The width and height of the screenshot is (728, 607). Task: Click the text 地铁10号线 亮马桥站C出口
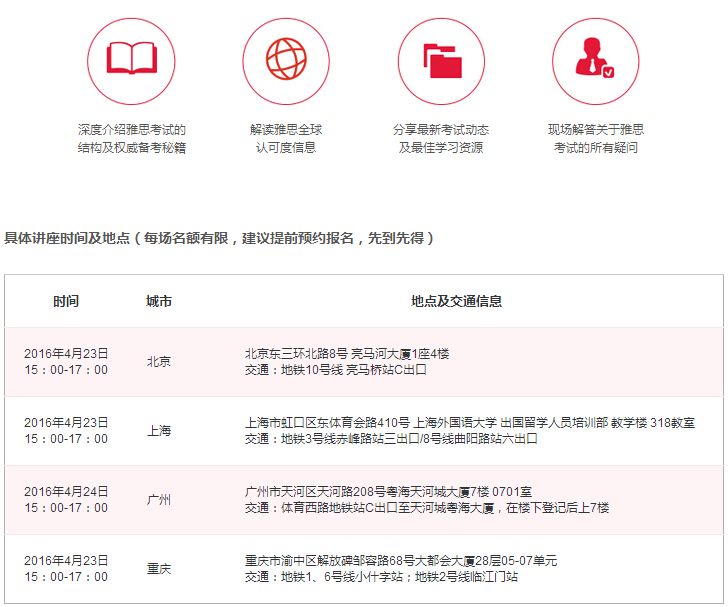click(354, 370)
